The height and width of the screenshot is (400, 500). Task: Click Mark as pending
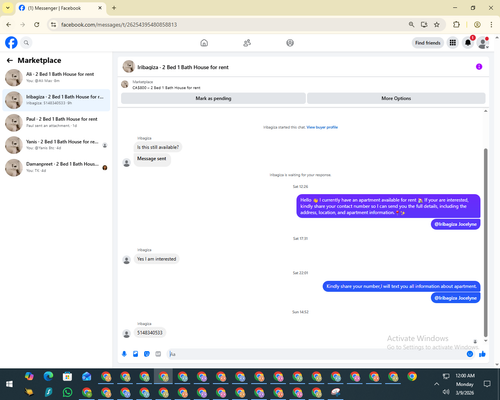[213, 98]
